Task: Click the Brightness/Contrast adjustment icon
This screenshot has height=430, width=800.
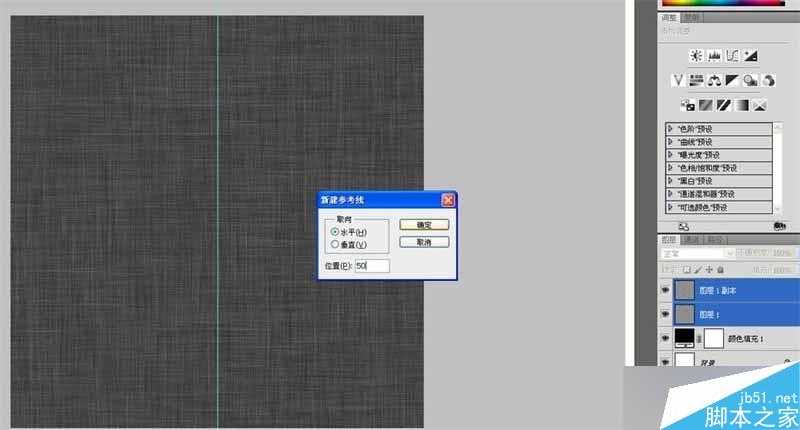Action: tap(695, 55)
